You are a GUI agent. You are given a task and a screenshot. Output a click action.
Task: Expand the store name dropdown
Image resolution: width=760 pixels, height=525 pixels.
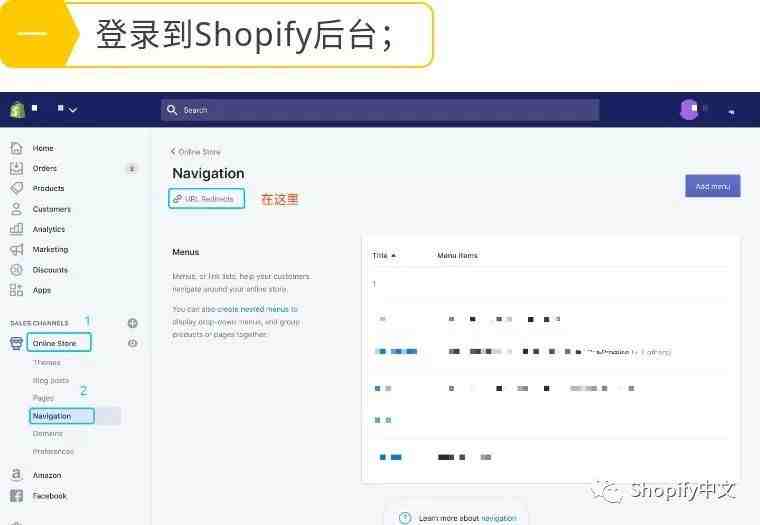67,109
